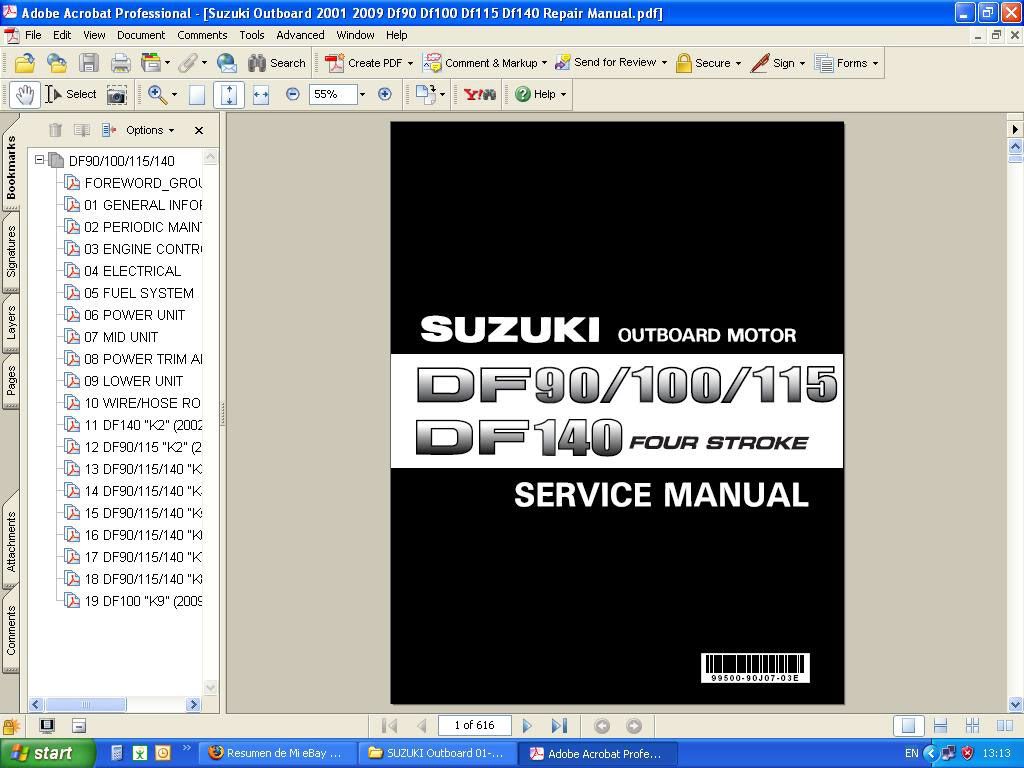Jump to the last page button
This screenshot has width=1024, height=768.
click(559, 726)
